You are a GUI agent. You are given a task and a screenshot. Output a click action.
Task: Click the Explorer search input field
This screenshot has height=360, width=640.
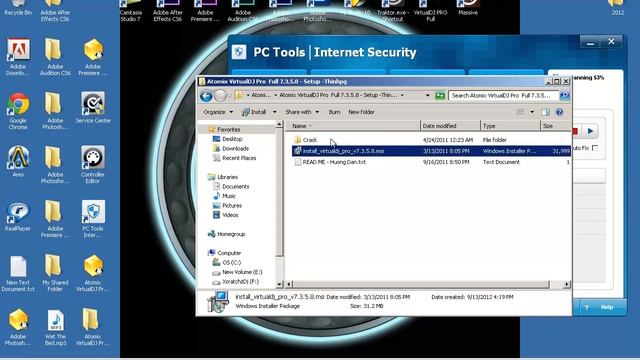click(x=503, y=96)
